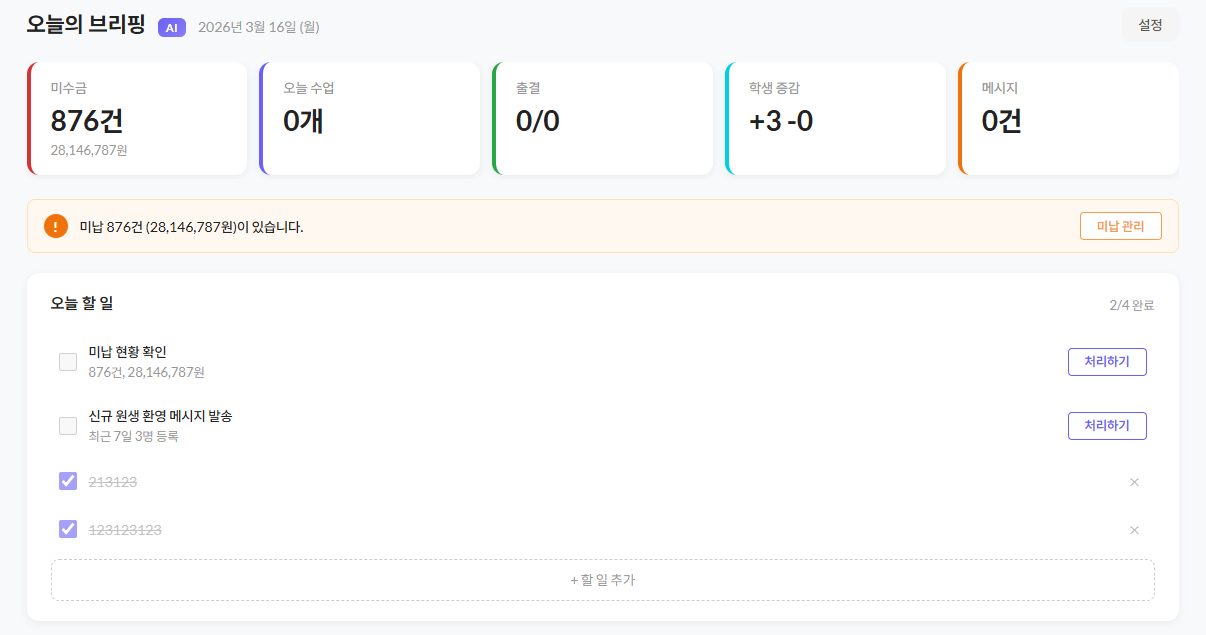Select the 출결 attendance card
The width and height of the screenshot is (1206, 635).
click(x=602, y=119)
